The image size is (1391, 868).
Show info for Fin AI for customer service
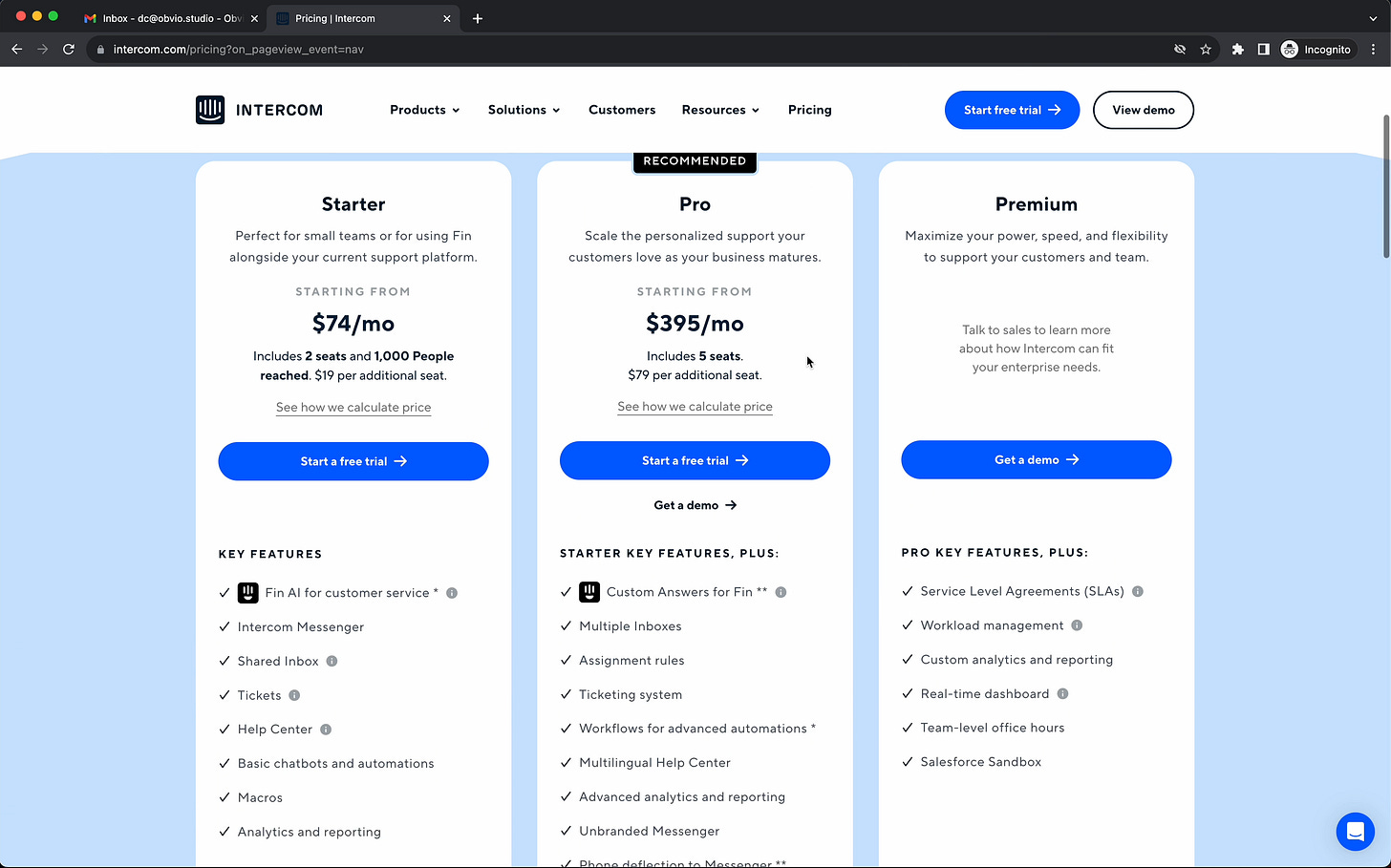click(x=452, y=593)
